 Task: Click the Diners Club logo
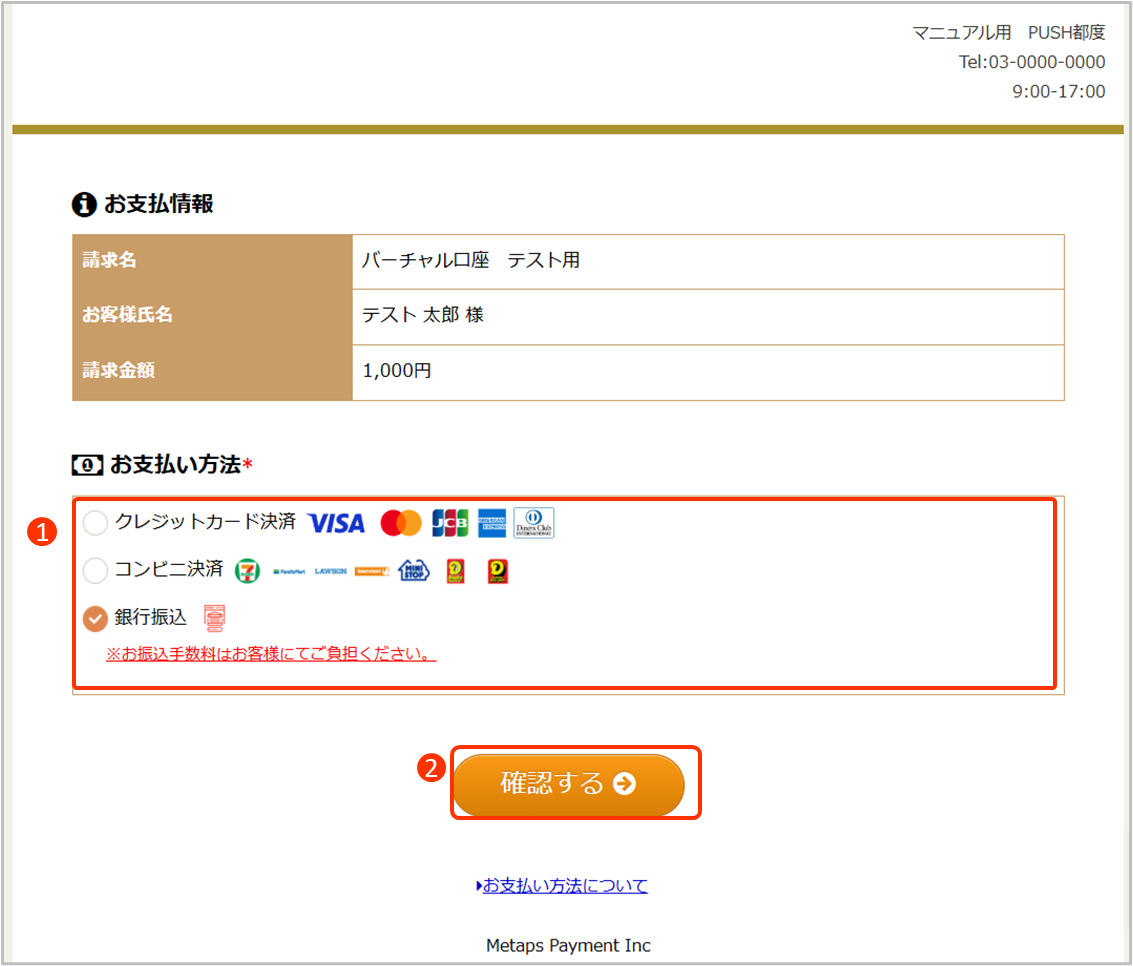coord(534,523)
